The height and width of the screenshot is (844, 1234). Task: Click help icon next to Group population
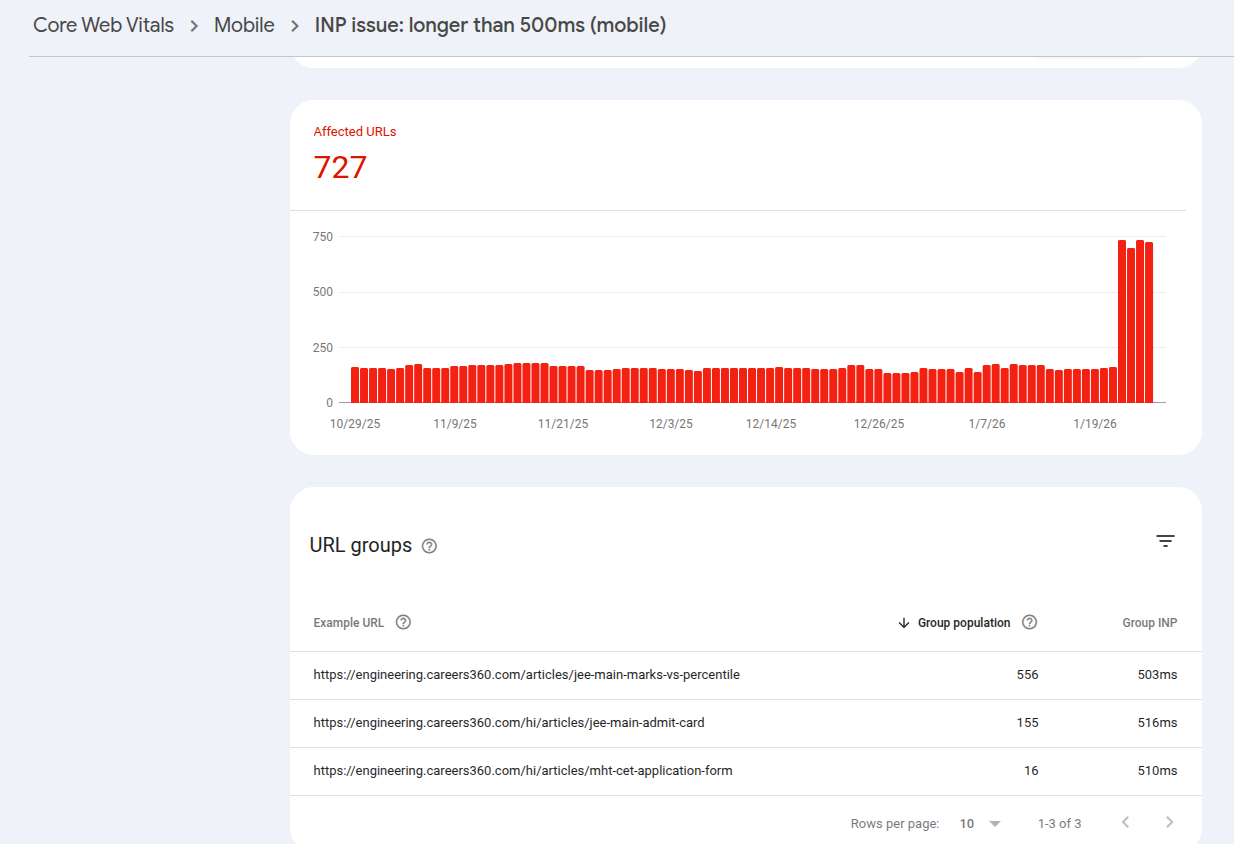(1029, 622)
